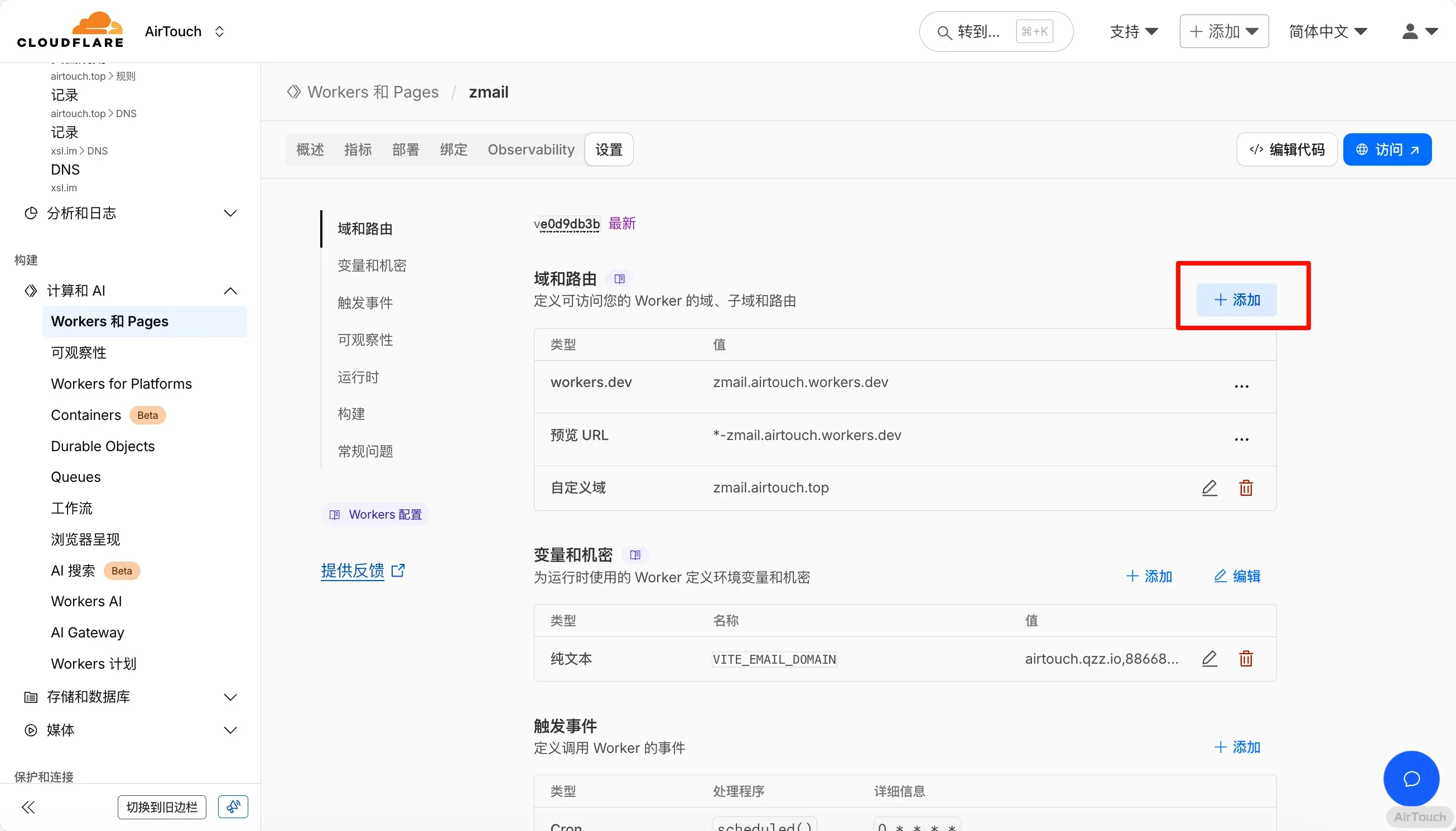The width and height of the screenshot is (1456, 831).
Task: Delete the zmail.airtouch.top custom domain
Action: point(1245,488)
